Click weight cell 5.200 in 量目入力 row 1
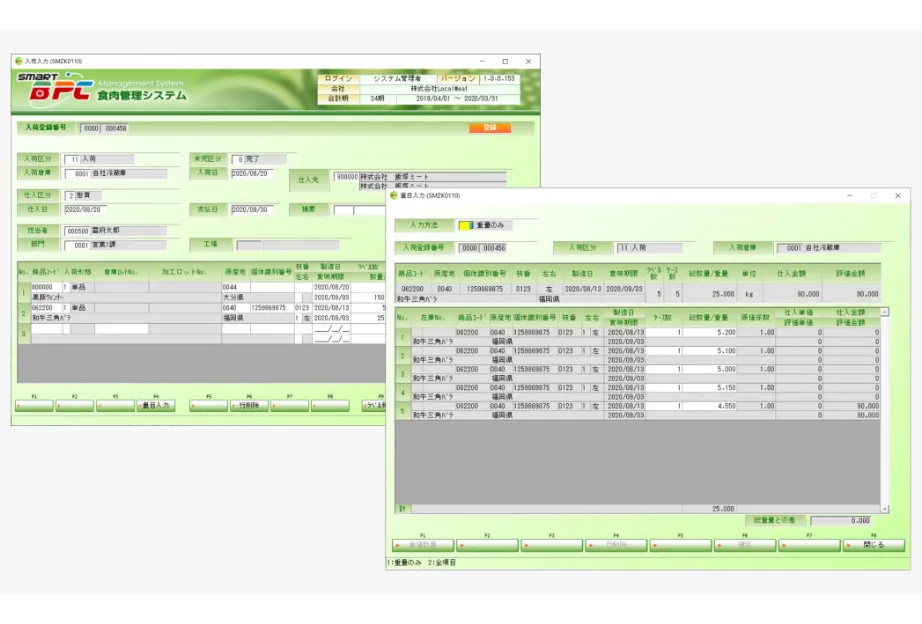Viewport: 922px width, 624px height. 709,332
